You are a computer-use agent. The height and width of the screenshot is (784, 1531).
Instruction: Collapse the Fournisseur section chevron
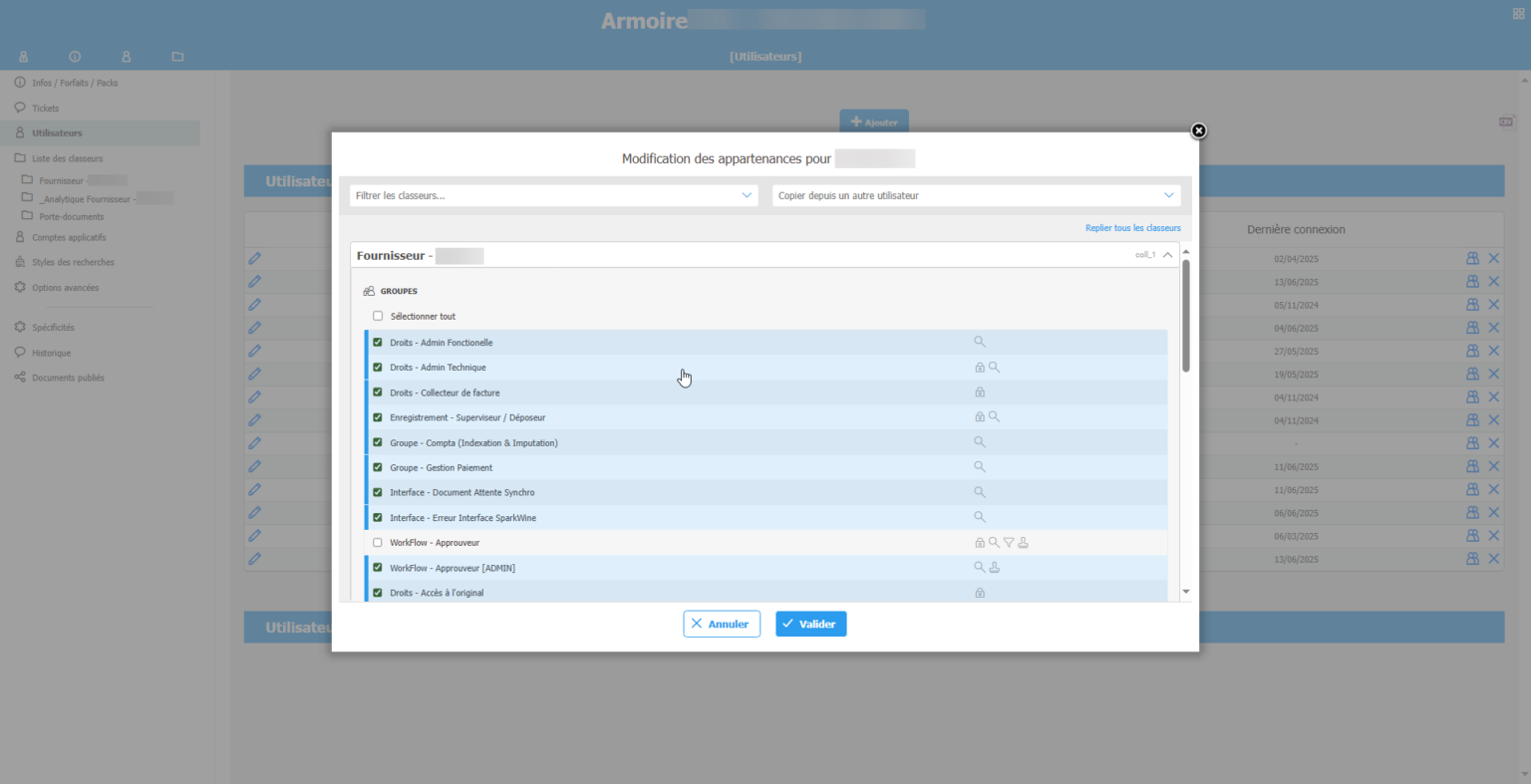point(1167,256)
